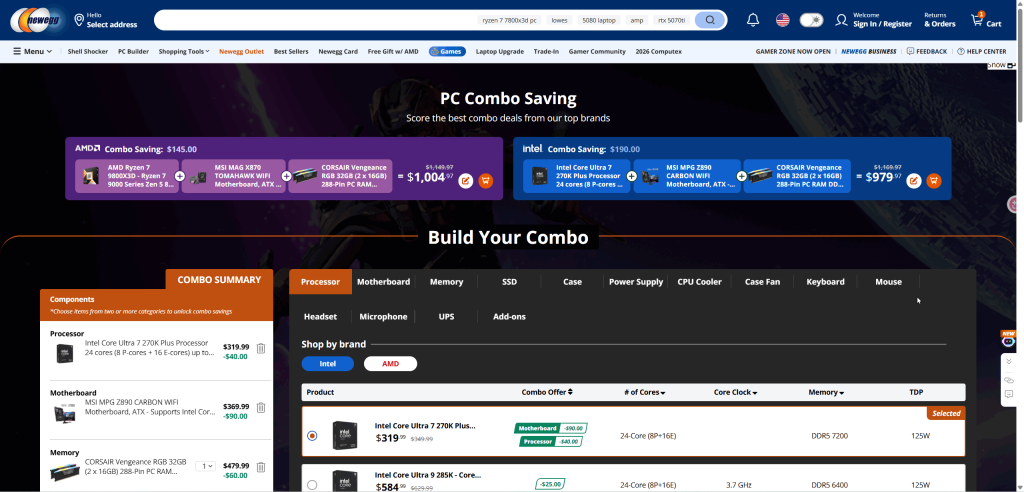
Task: Filter processors by AMD brand
Action: click(x=391, y=364)
